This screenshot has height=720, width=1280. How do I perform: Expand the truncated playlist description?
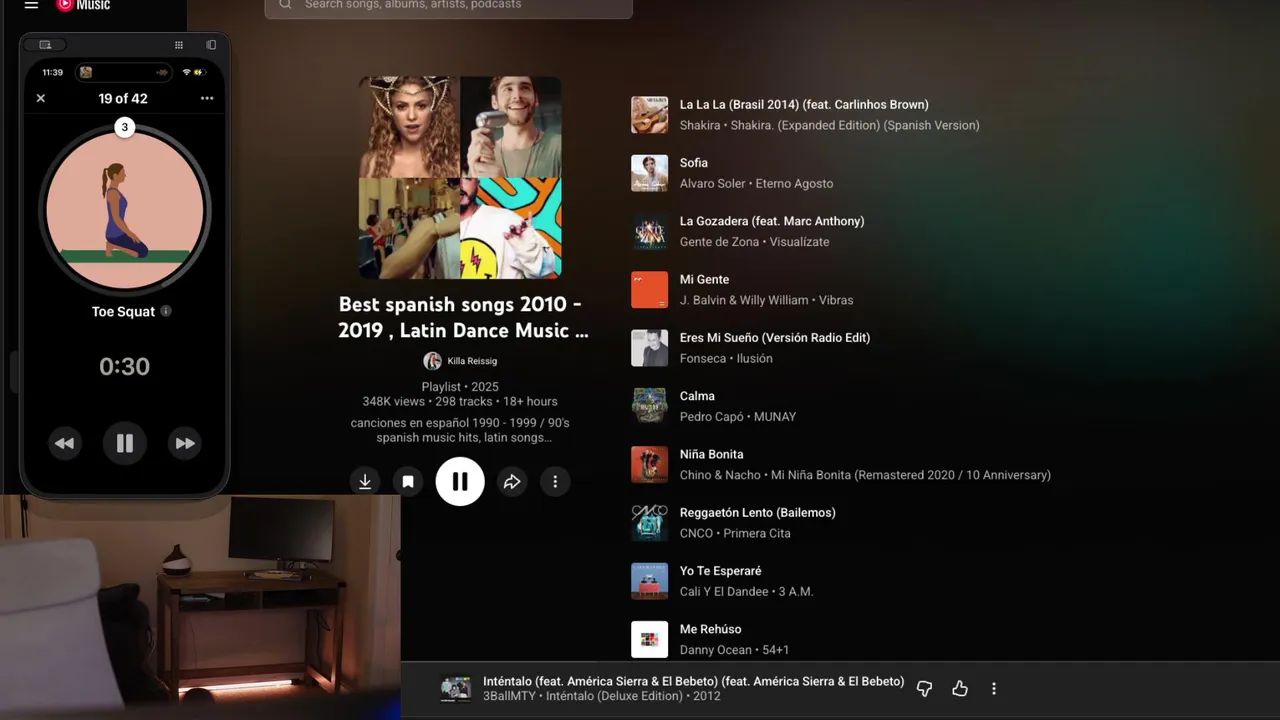click(x=460, y=430)
